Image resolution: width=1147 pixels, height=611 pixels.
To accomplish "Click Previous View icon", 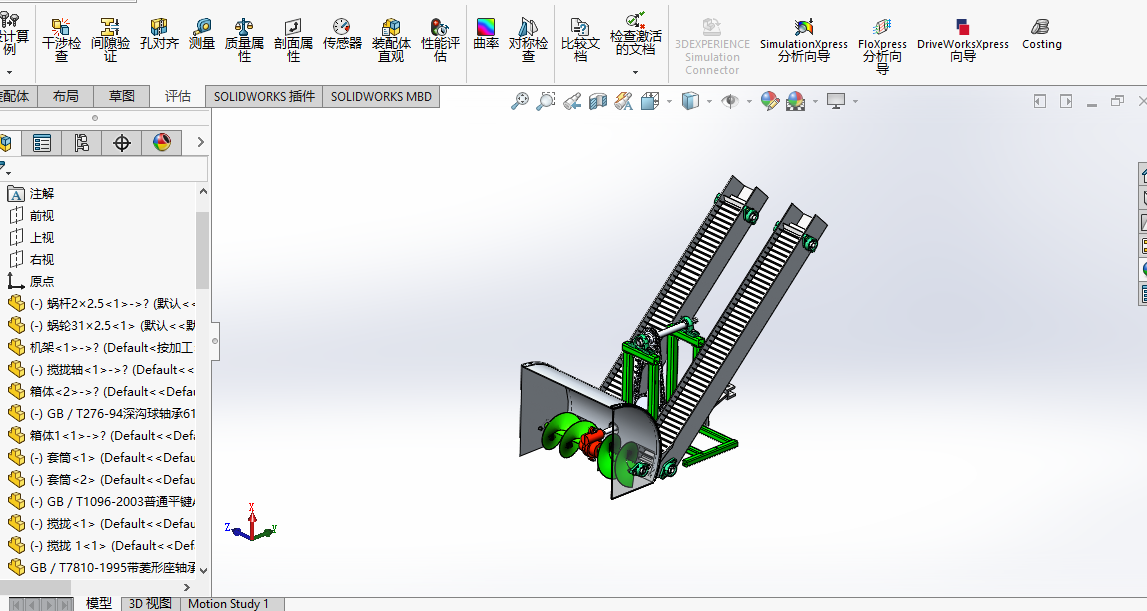I will pos(572,101).
